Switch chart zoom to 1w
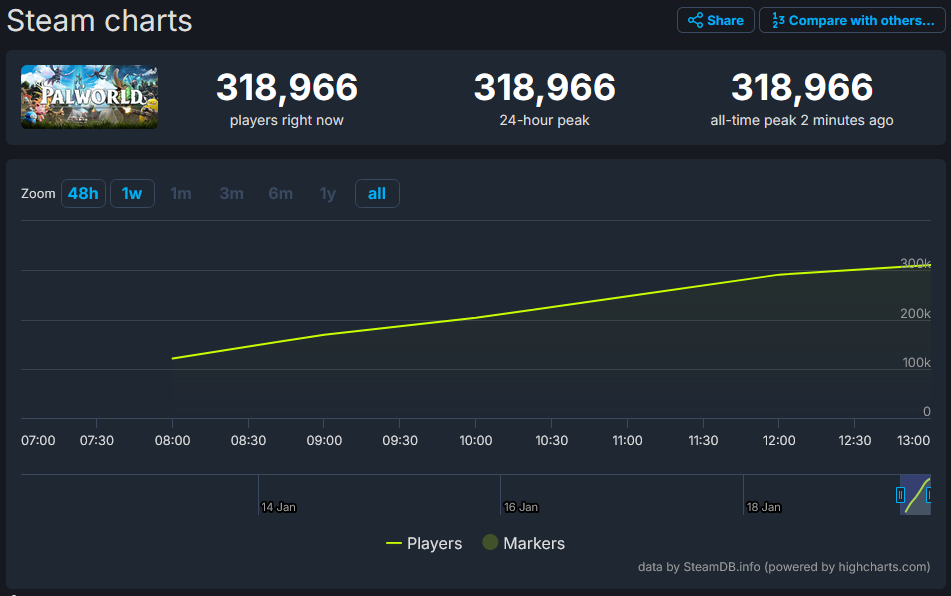 click(132, 193)
